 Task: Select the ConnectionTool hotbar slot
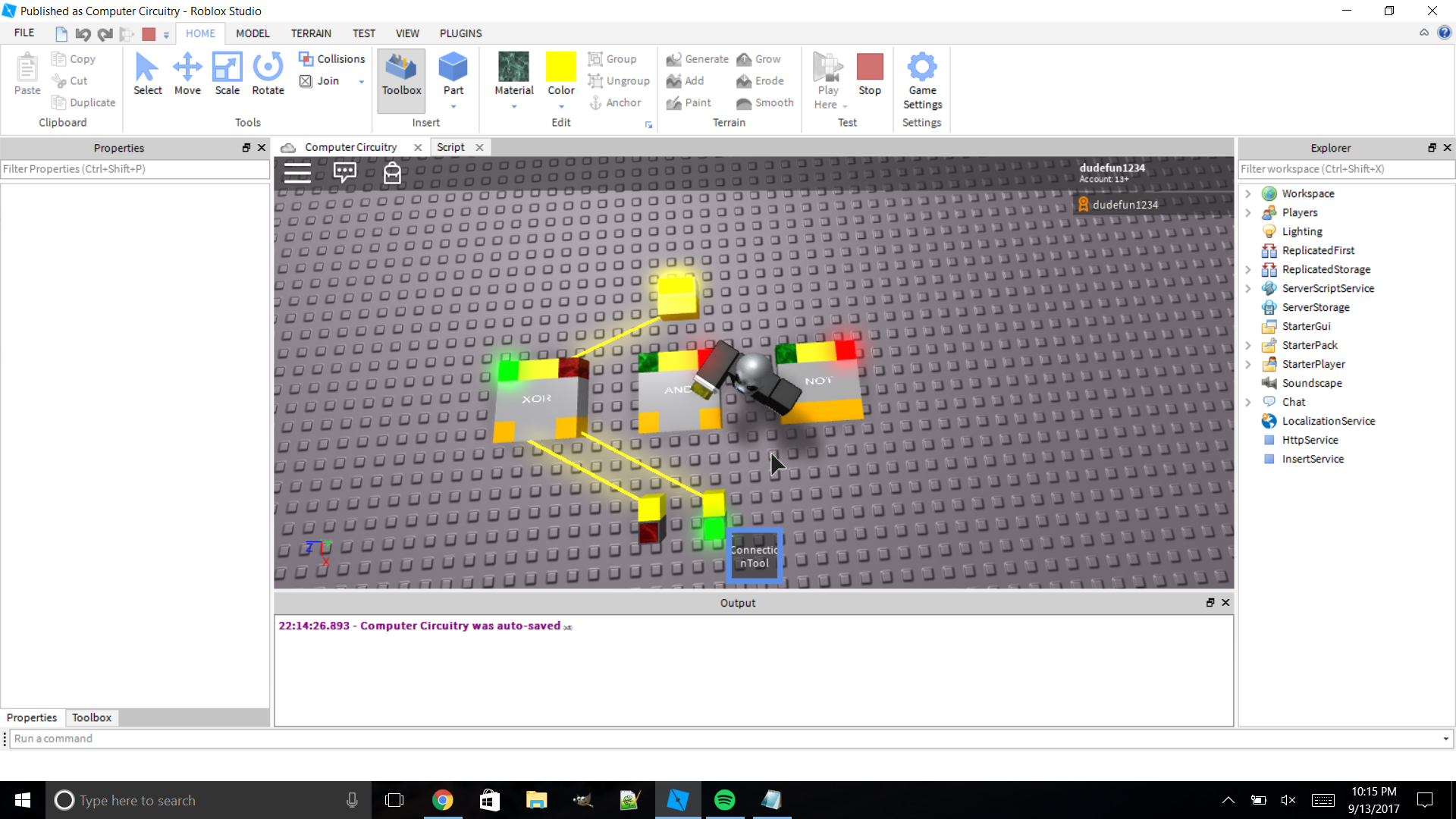[755, 556]
